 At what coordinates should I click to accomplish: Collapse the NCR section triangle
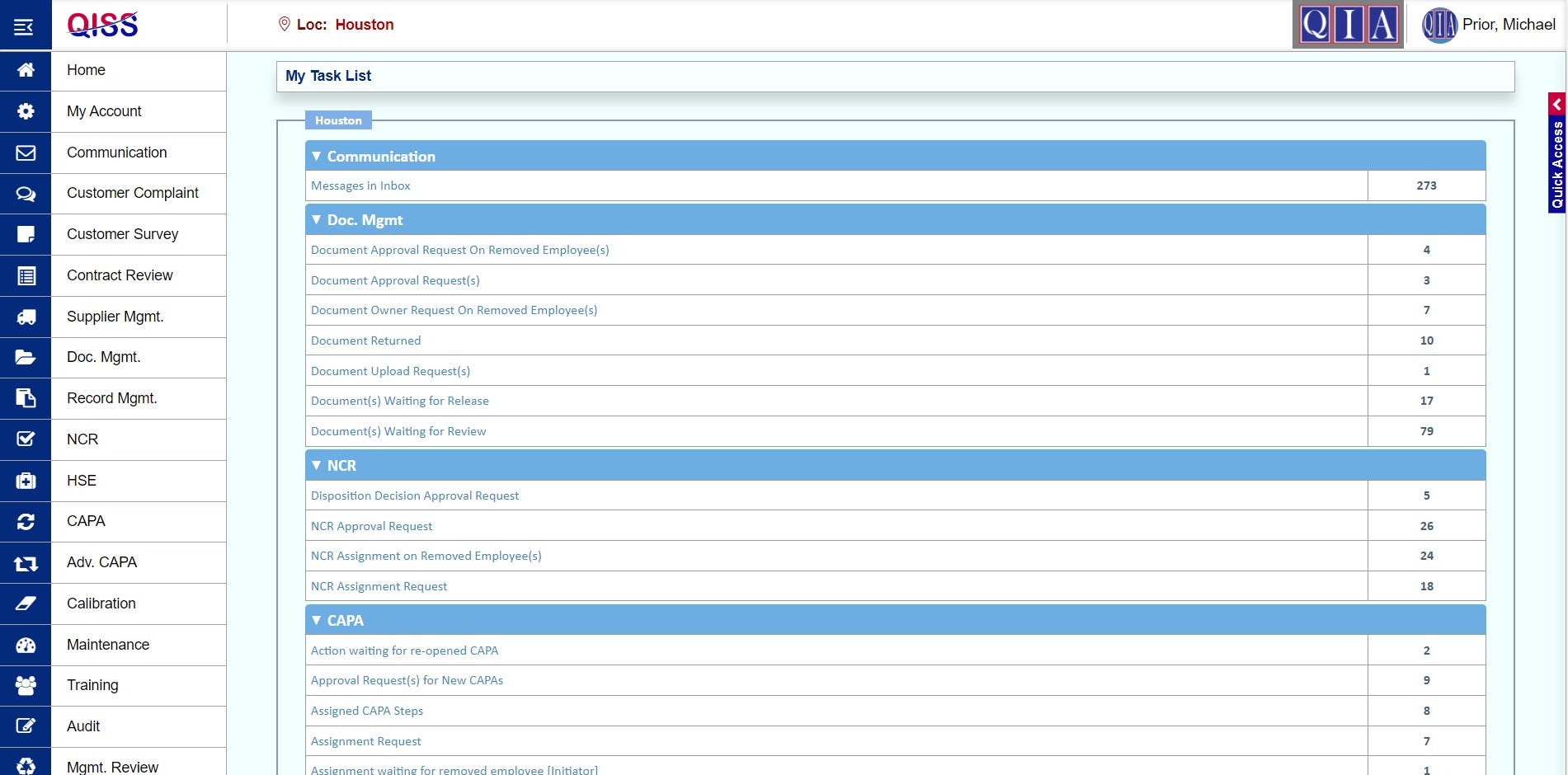coord(317,465)
